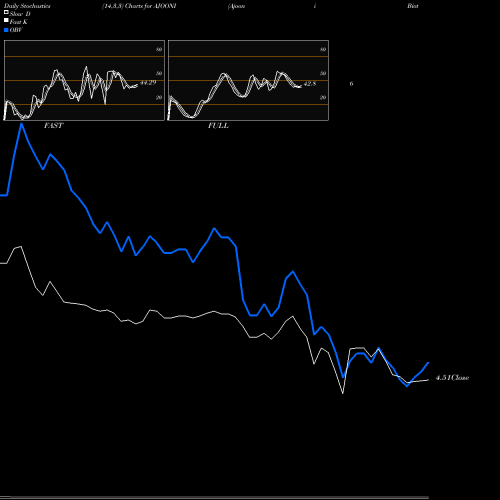Click the '4.51 Close' price label
This screenshot has height=500, width=500.
pyautogui.click(x=452, y=378)
